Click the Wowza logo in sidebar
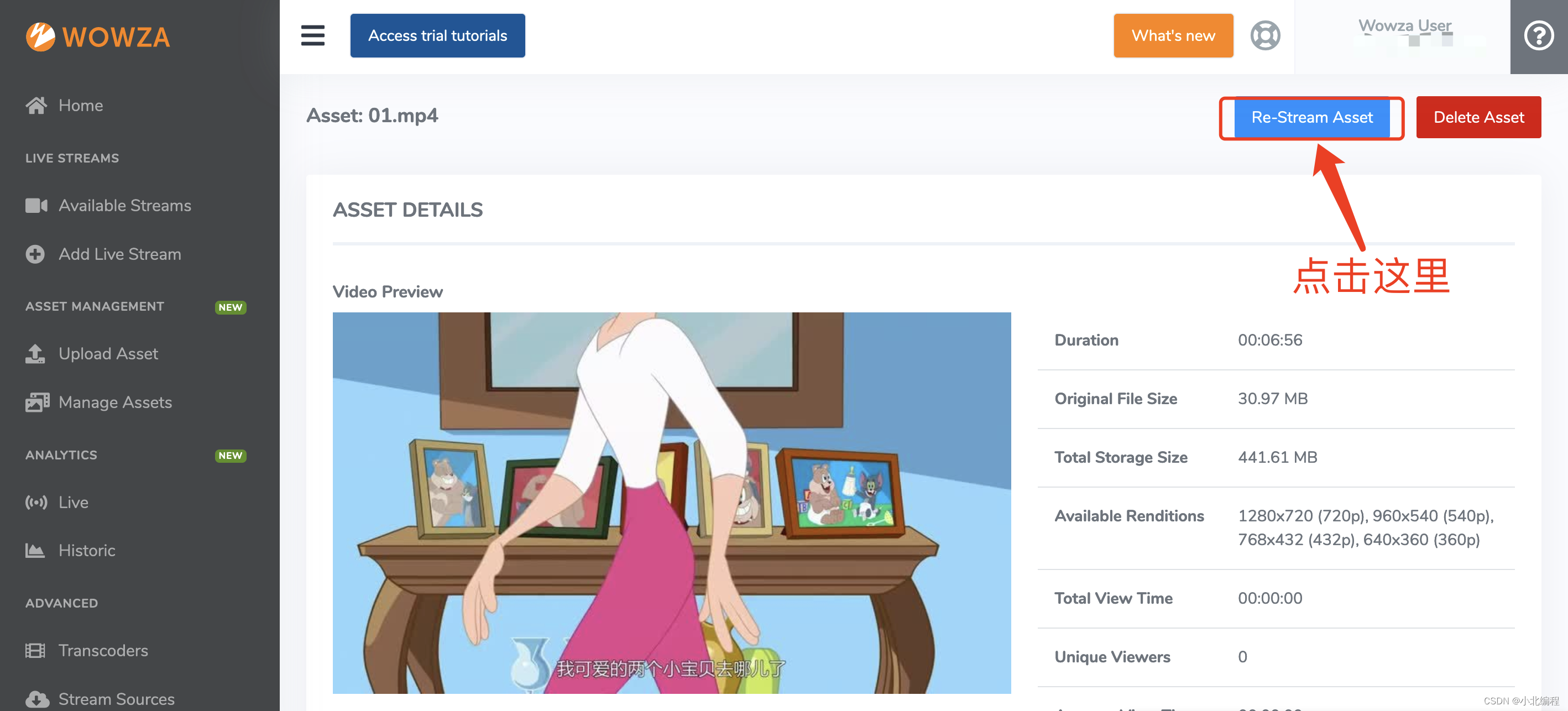The image size is (1568, 711). click(98, 36)
